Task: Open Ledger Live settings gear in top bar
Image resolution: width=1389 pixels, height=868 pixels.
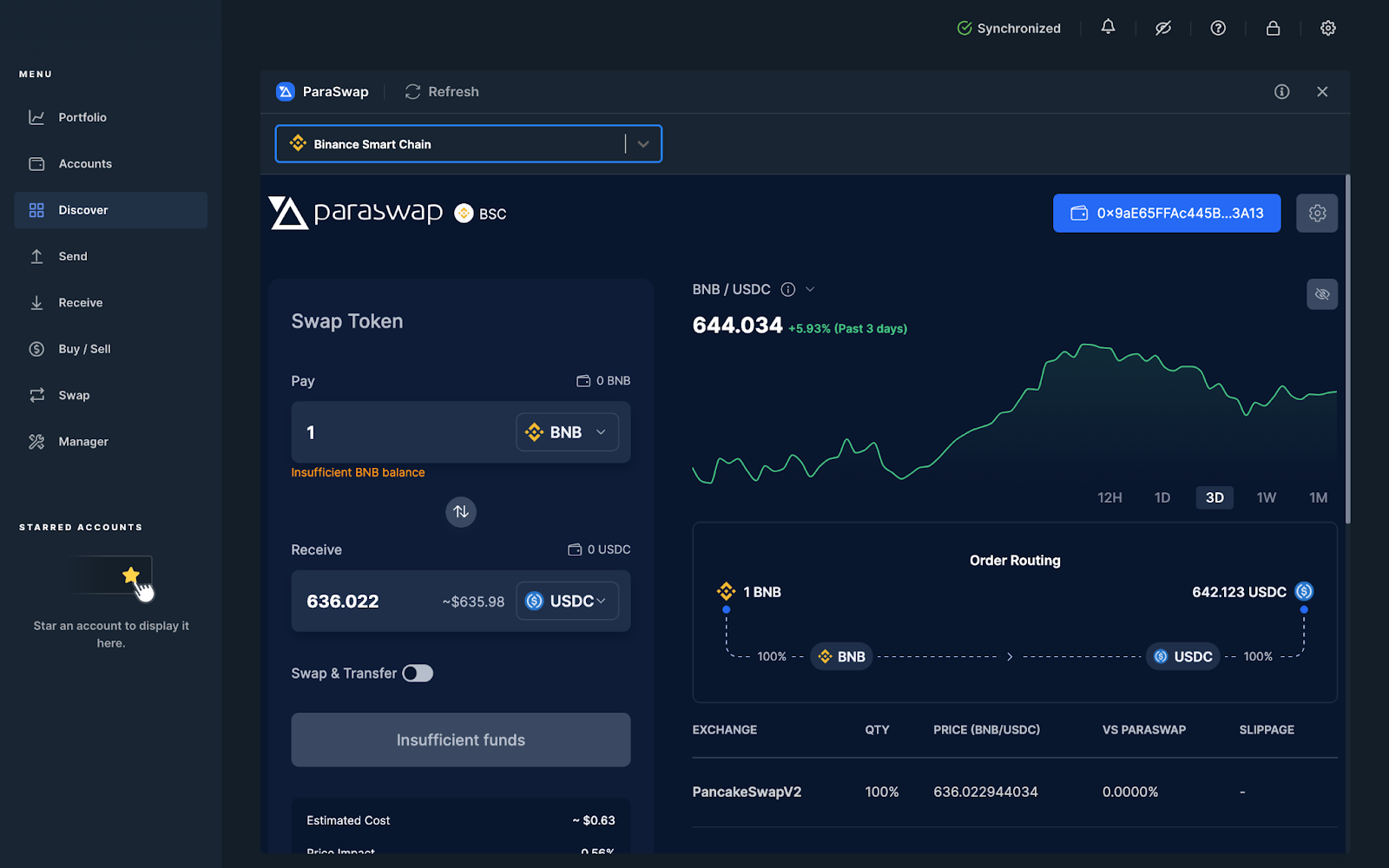Action: [x=1327, y=28]
